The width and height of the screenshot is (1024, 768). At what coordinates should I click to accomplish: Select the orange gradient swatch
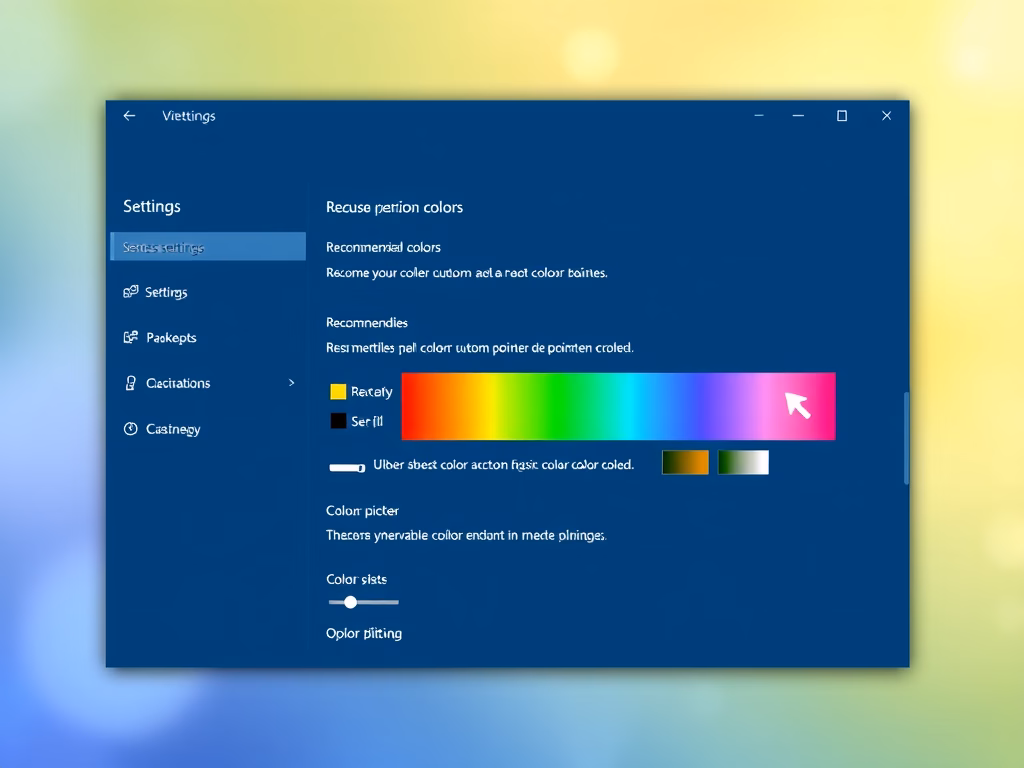[684, 462]
